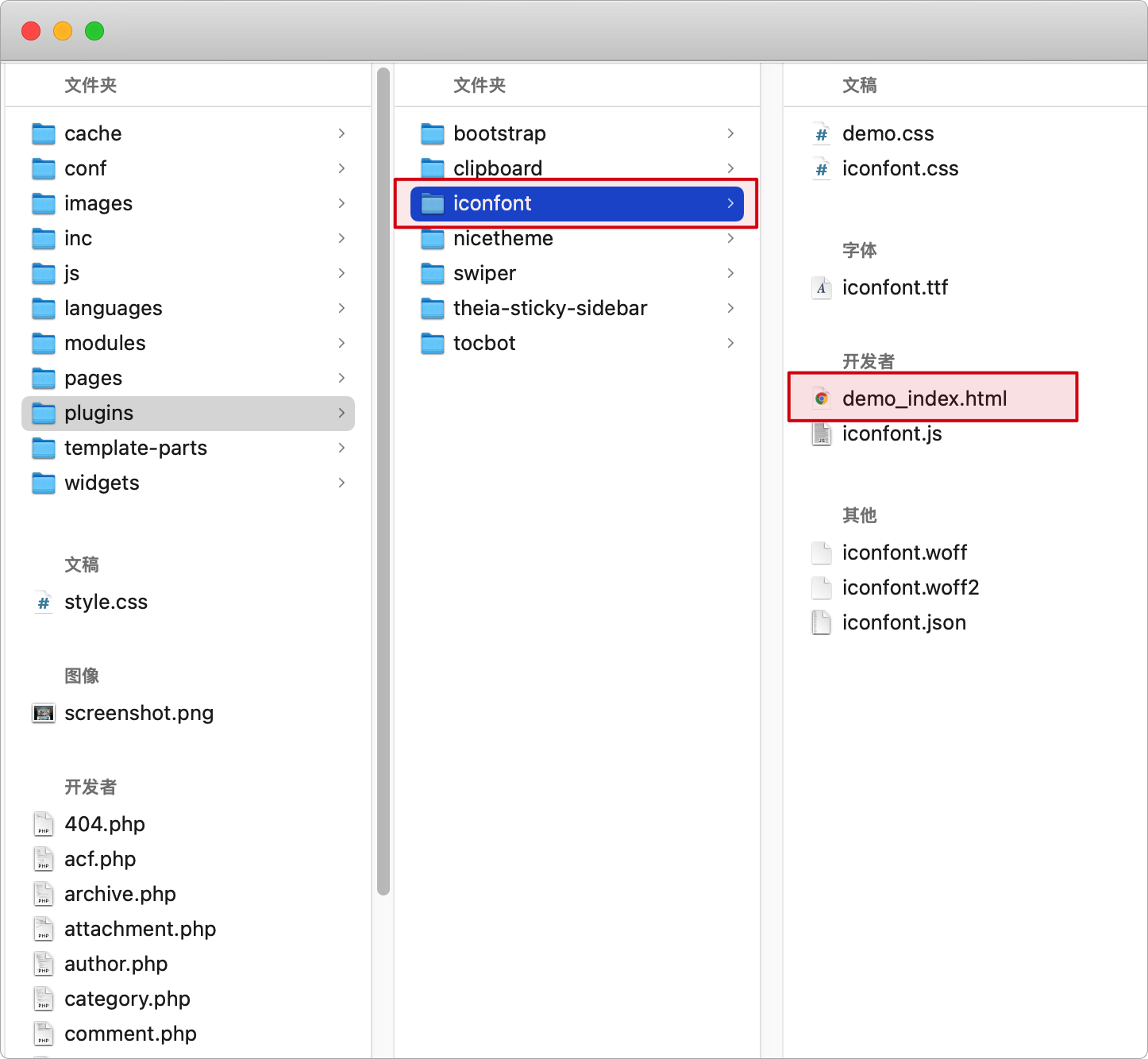Viewport: 1148px width, 1059px height.
Task: Click the tocbot folder icon
Action: point(433,343)
